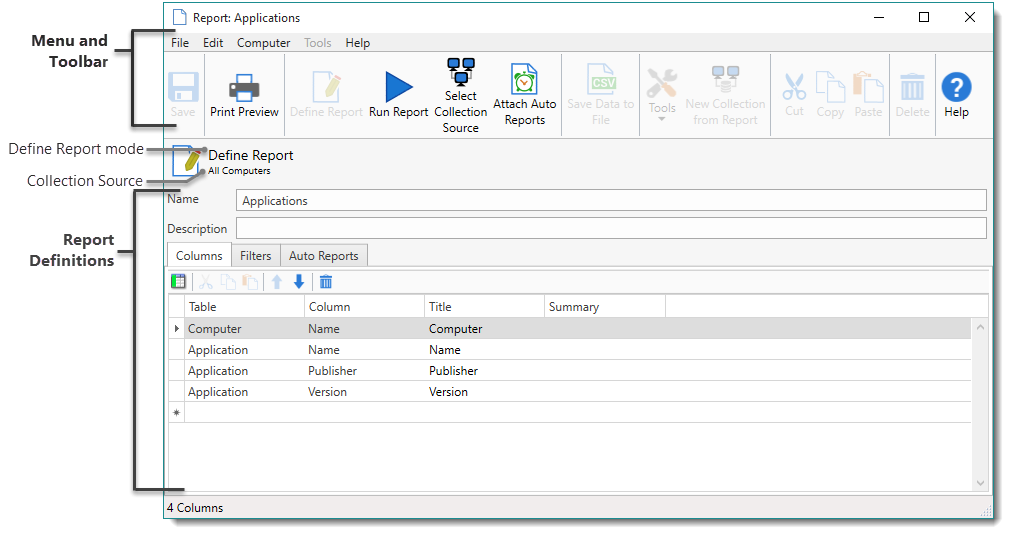The height and width of the screenshot is (533, 1009).
Task: Move selected column down with blue arrow
Action: pos(298,282)
